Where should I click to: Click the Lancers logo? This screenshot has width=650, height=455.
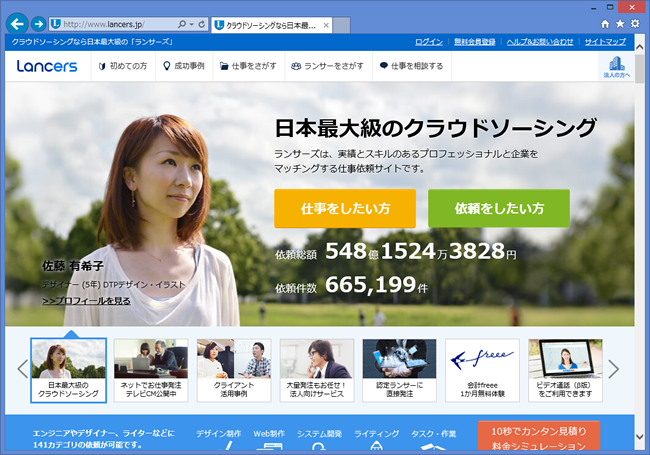(46, 66)
